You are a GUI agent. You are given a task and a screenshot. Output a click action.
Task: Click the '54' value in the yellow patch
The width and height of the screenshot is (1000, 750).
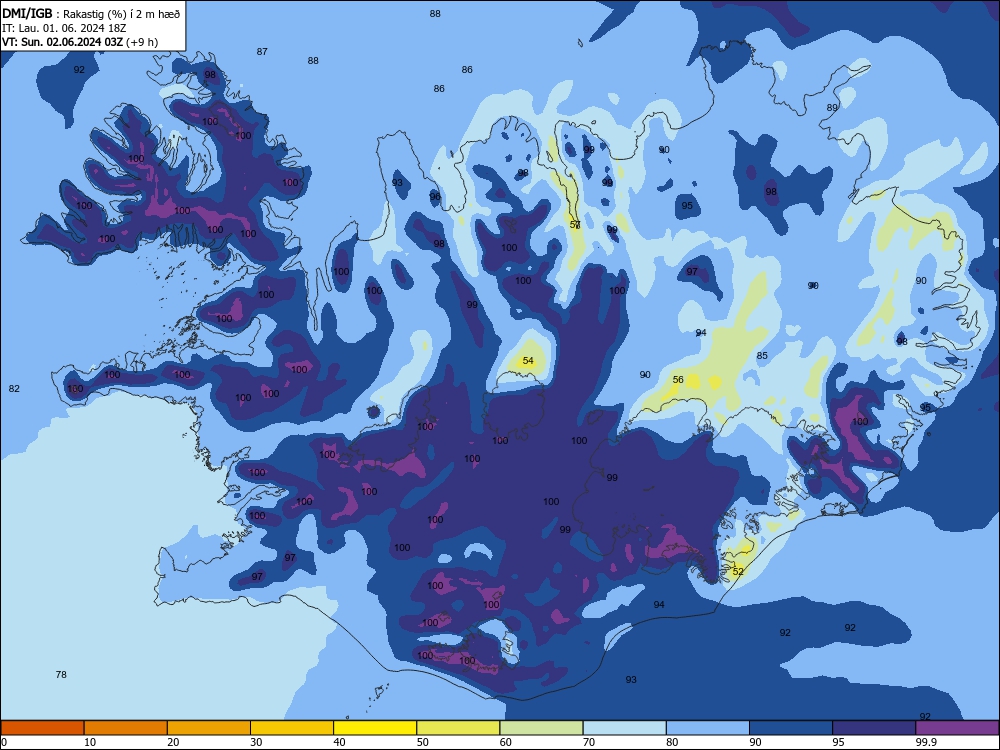click(x=528, y=361)
